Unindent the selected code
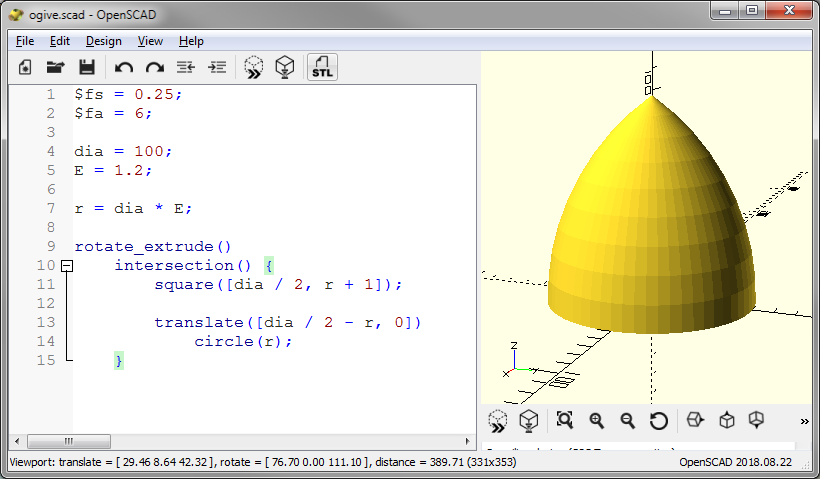 tap(185, 67)
